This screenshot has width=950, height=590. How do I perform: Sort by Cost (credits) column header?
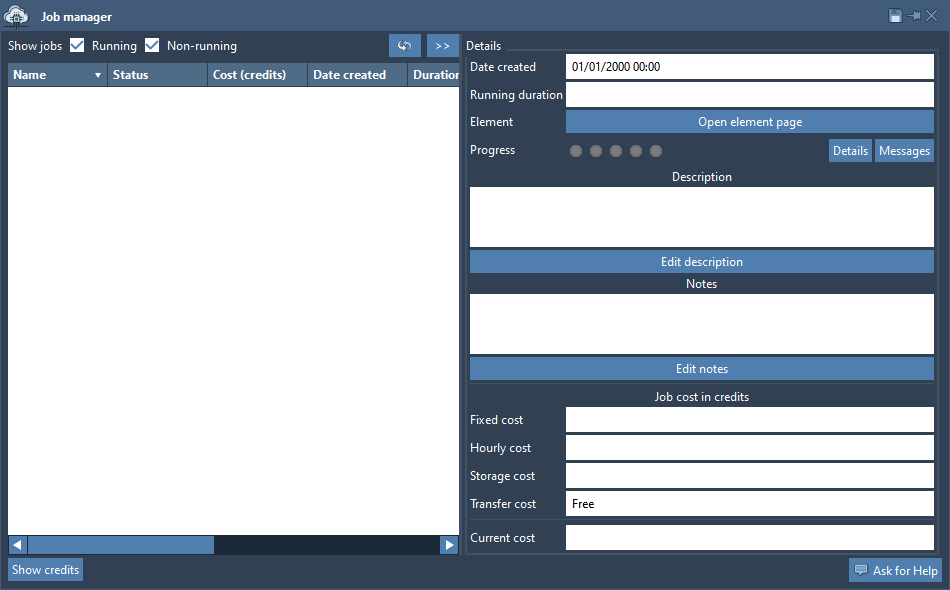click(x=257, y=75)
